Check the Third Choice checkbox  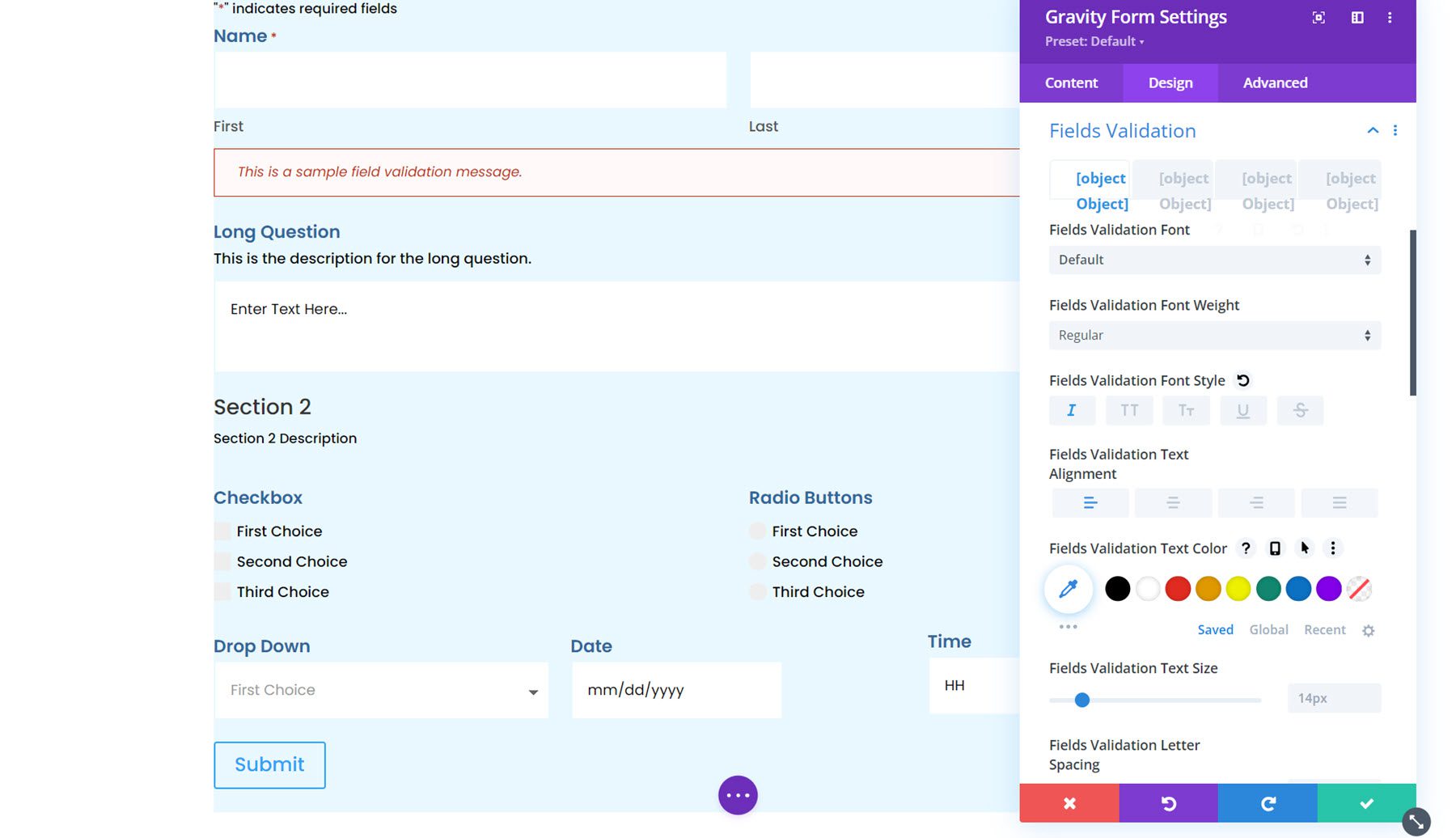(221, 591)
